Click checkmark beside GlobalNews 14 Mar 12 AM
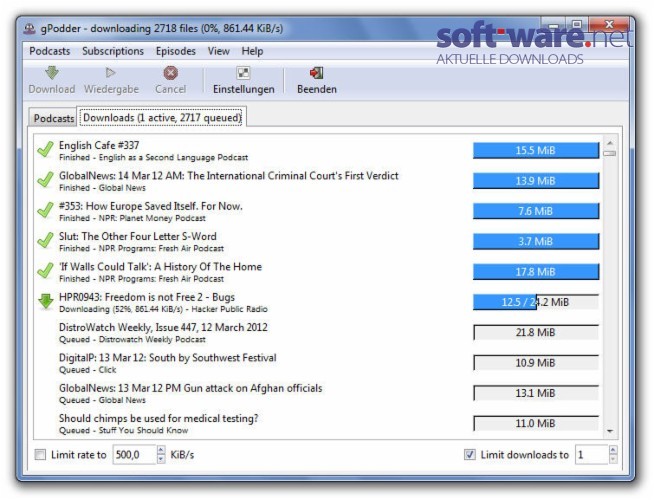654x500 pixels. [45, 180]
